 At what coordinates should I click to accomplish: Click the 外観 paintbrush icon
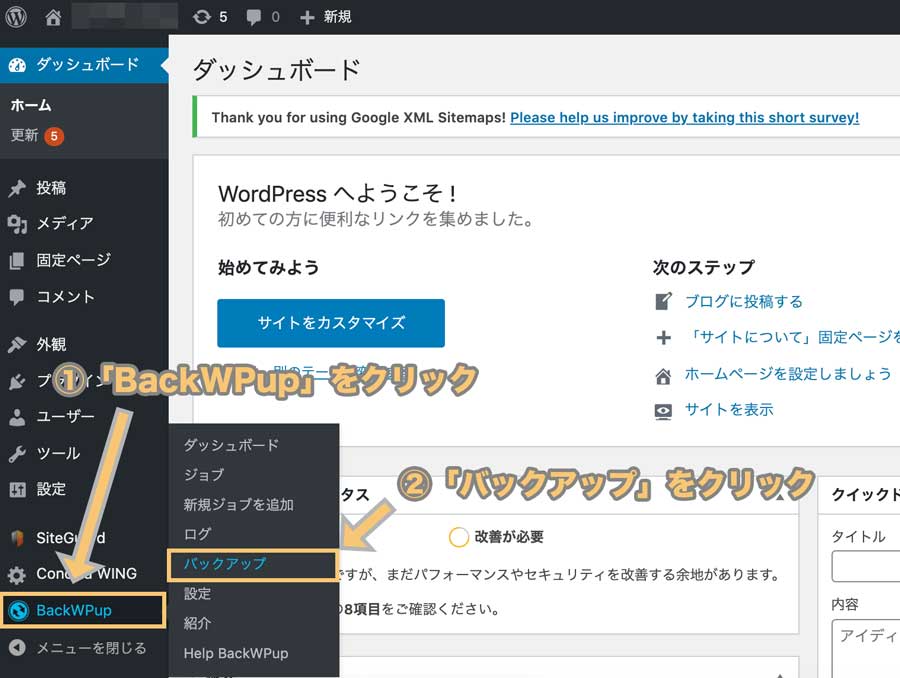click(17, 344)
